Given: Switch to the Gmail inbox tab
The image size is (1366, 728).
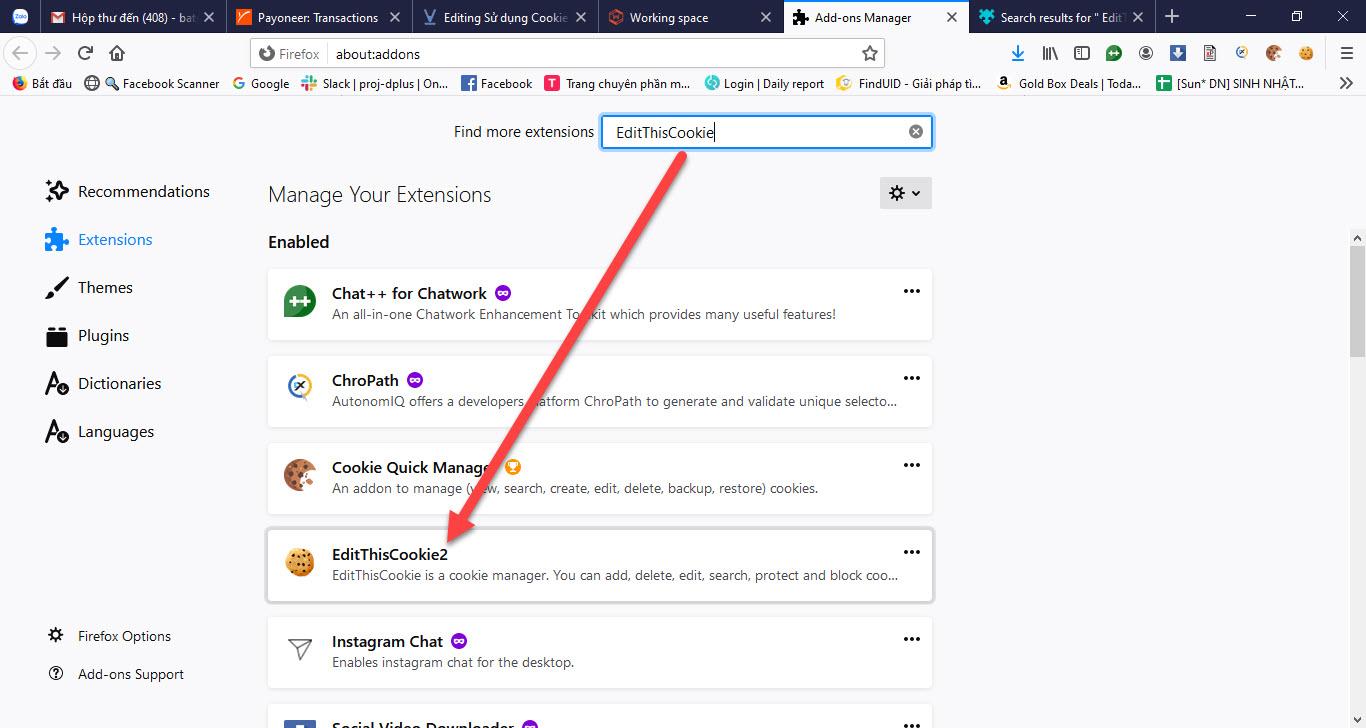Looking at the screenshot, I should [134, 16].
